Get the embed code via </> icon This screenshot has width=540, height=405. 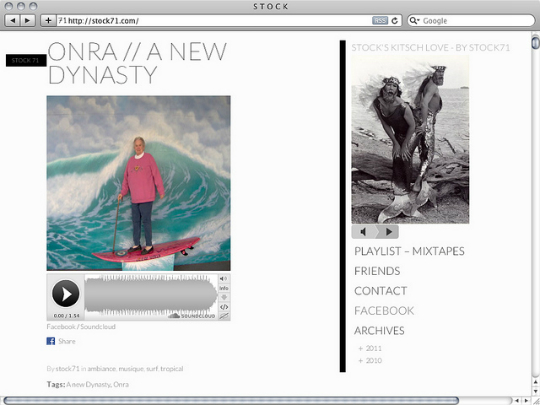(224, 307)
